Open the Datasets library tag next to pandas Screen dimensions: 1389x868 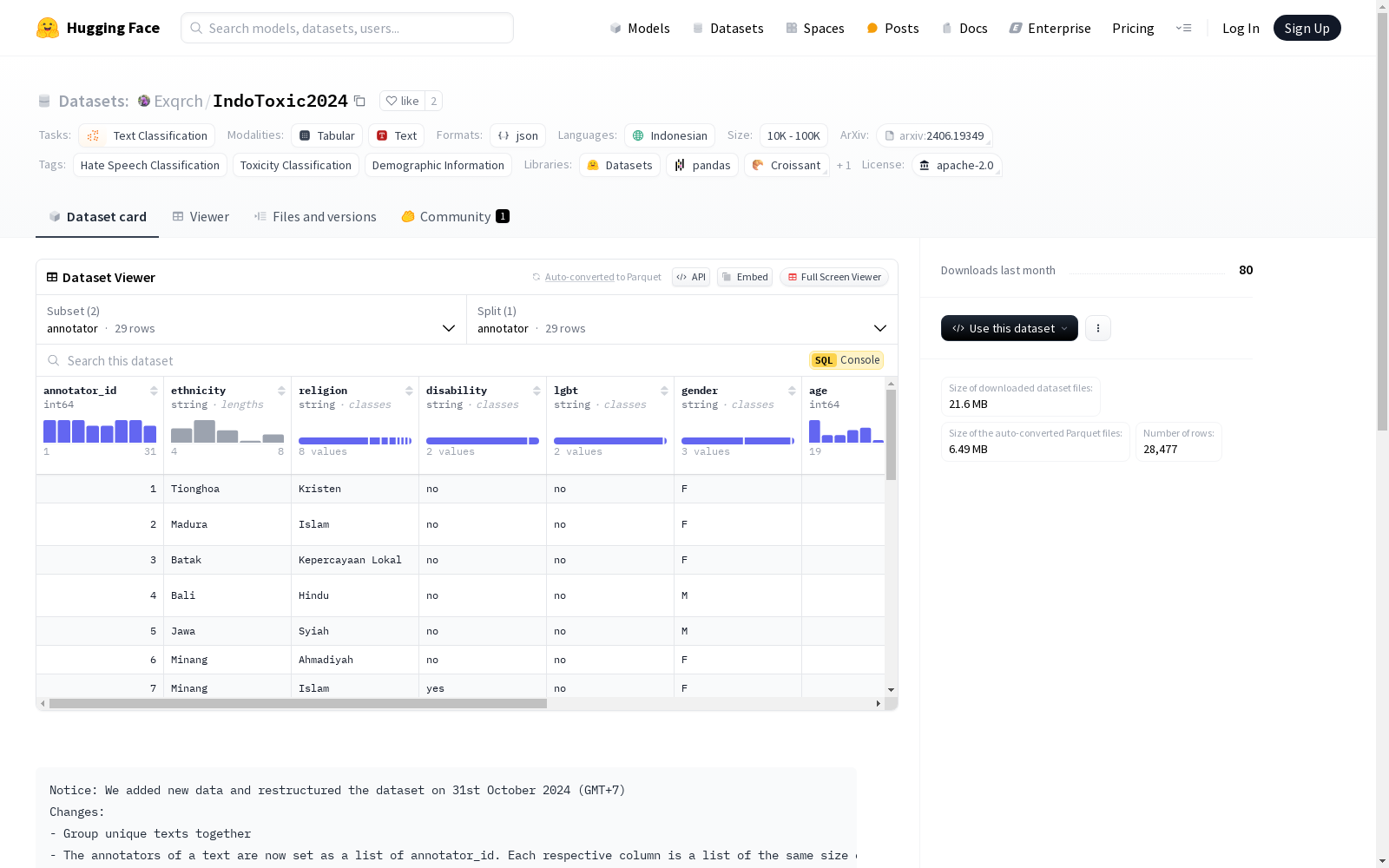pyautogui.click(x=620, y=165)
